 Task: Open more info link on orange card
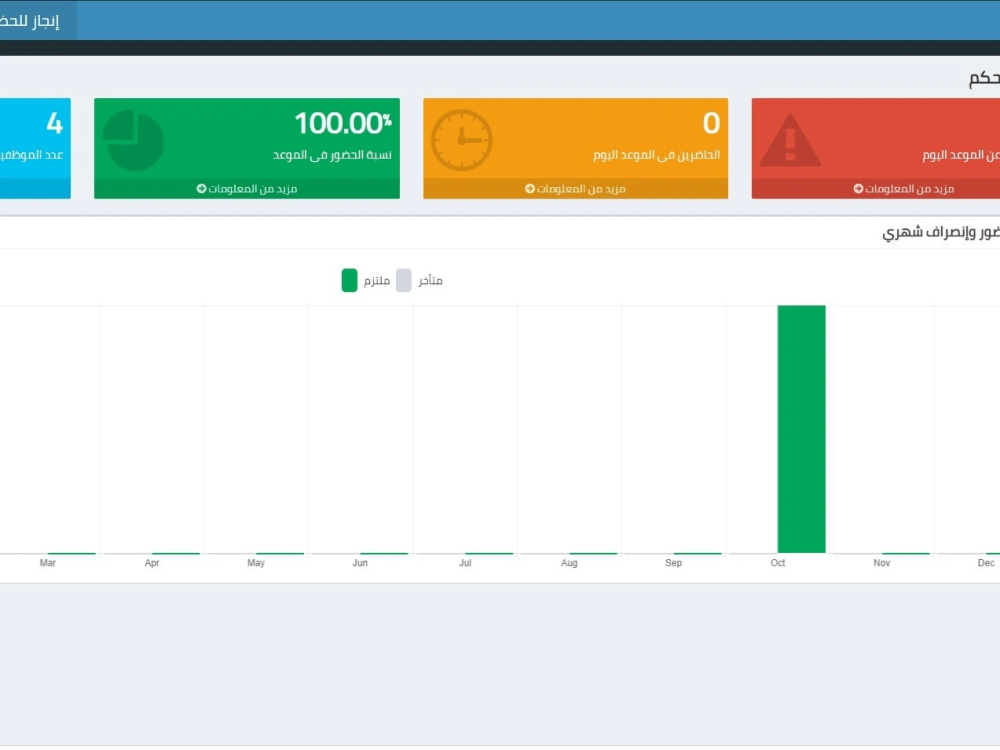(575, 189)
